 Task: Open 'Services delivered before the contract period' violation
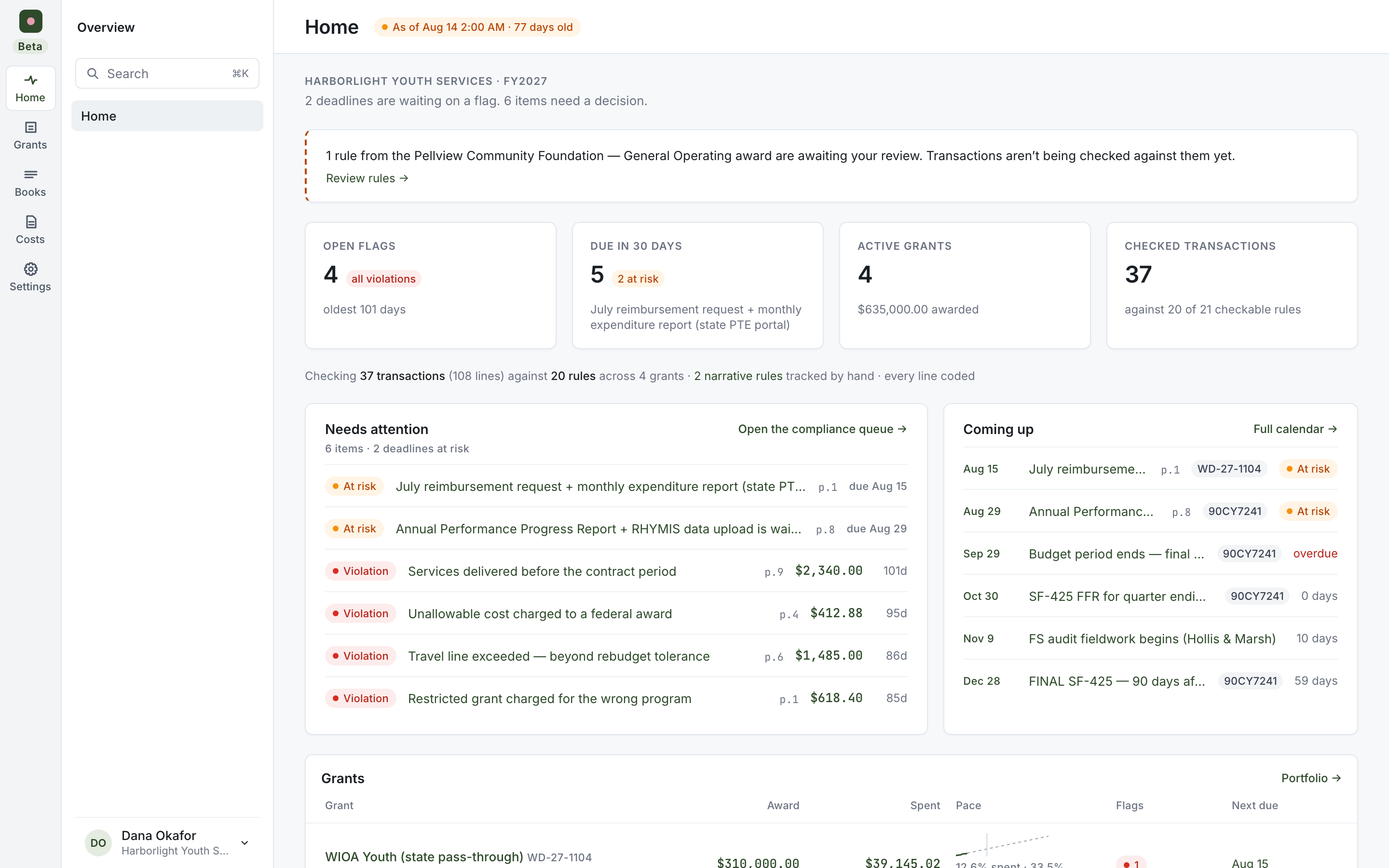616,571
